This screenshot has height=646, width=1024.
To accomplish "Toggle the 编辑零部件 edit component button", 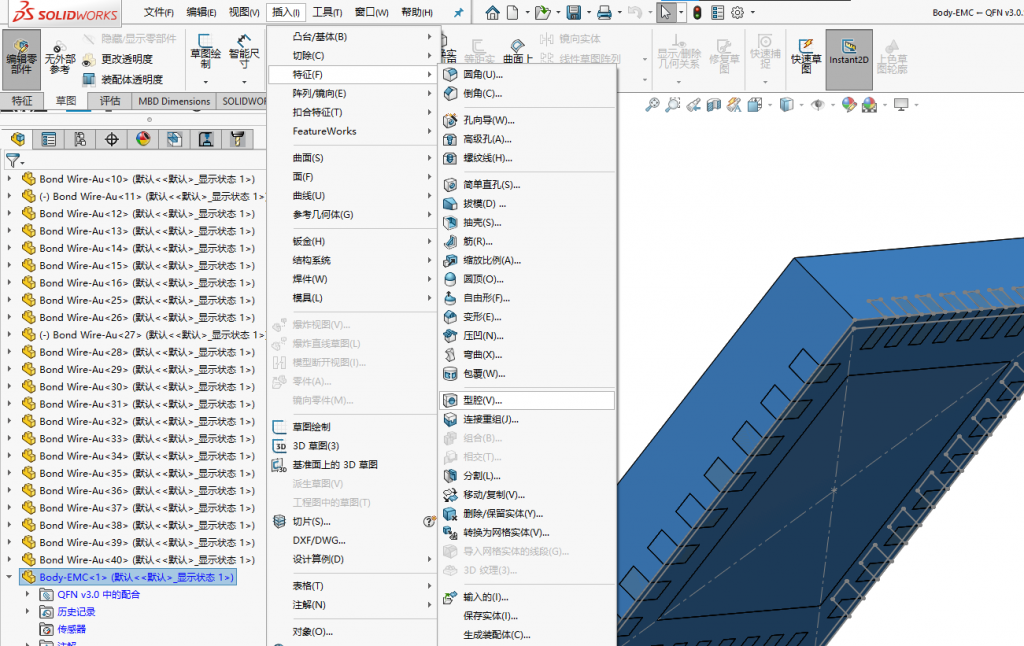I will click(22, 59).
